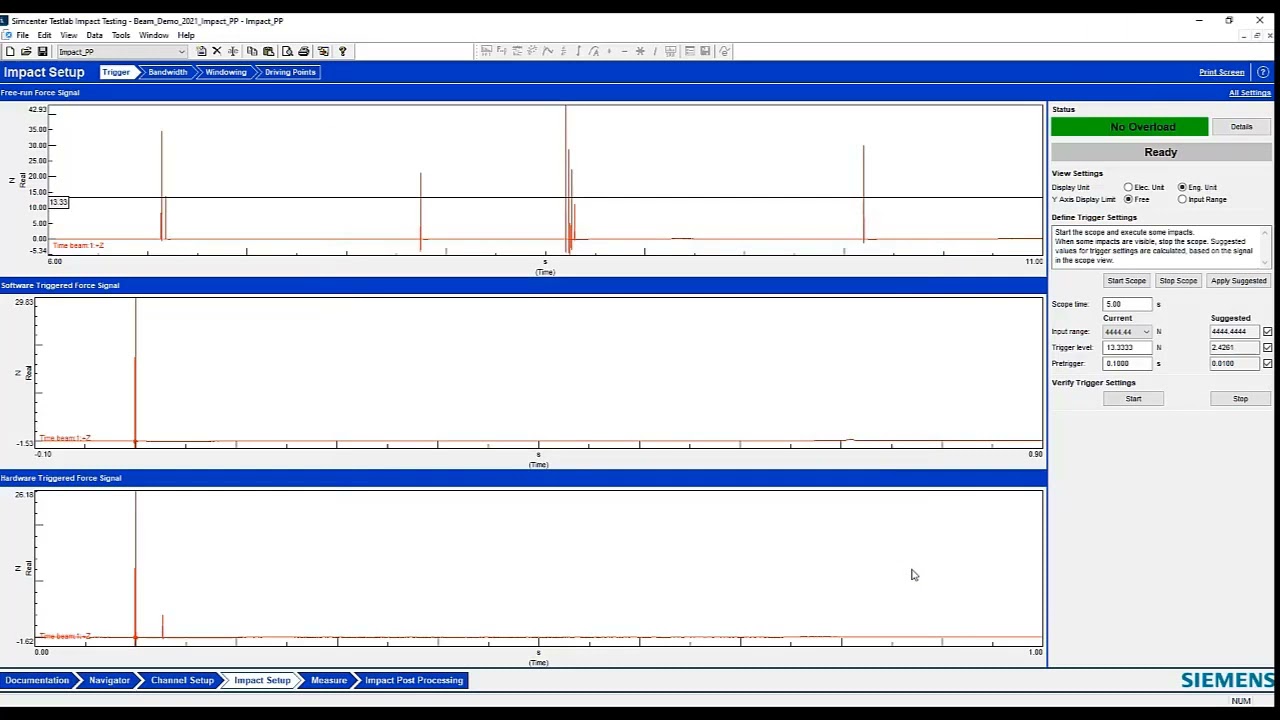Create a new project with the New icon
The image size is (1280, 720).
[x=10, y=51]
